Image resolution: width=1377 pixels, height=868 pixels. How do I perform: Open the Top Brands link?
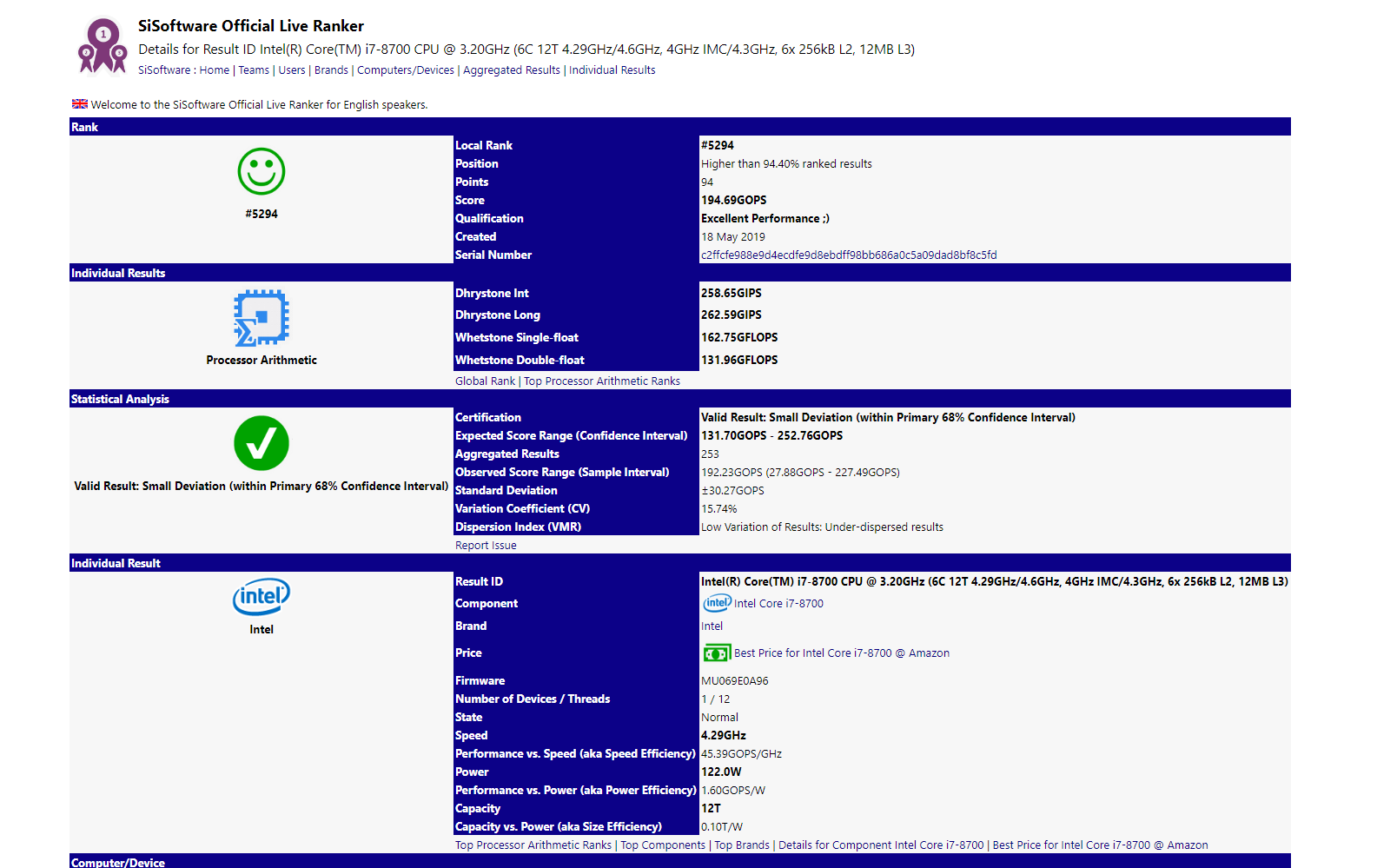tap(742, 845)
